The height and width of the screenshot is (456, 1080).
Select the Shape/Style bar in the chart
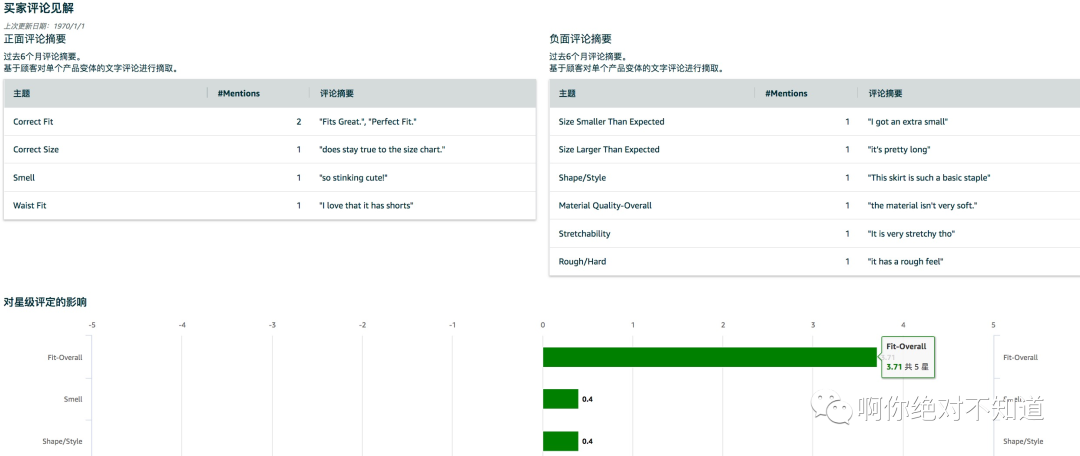[560, 441]
